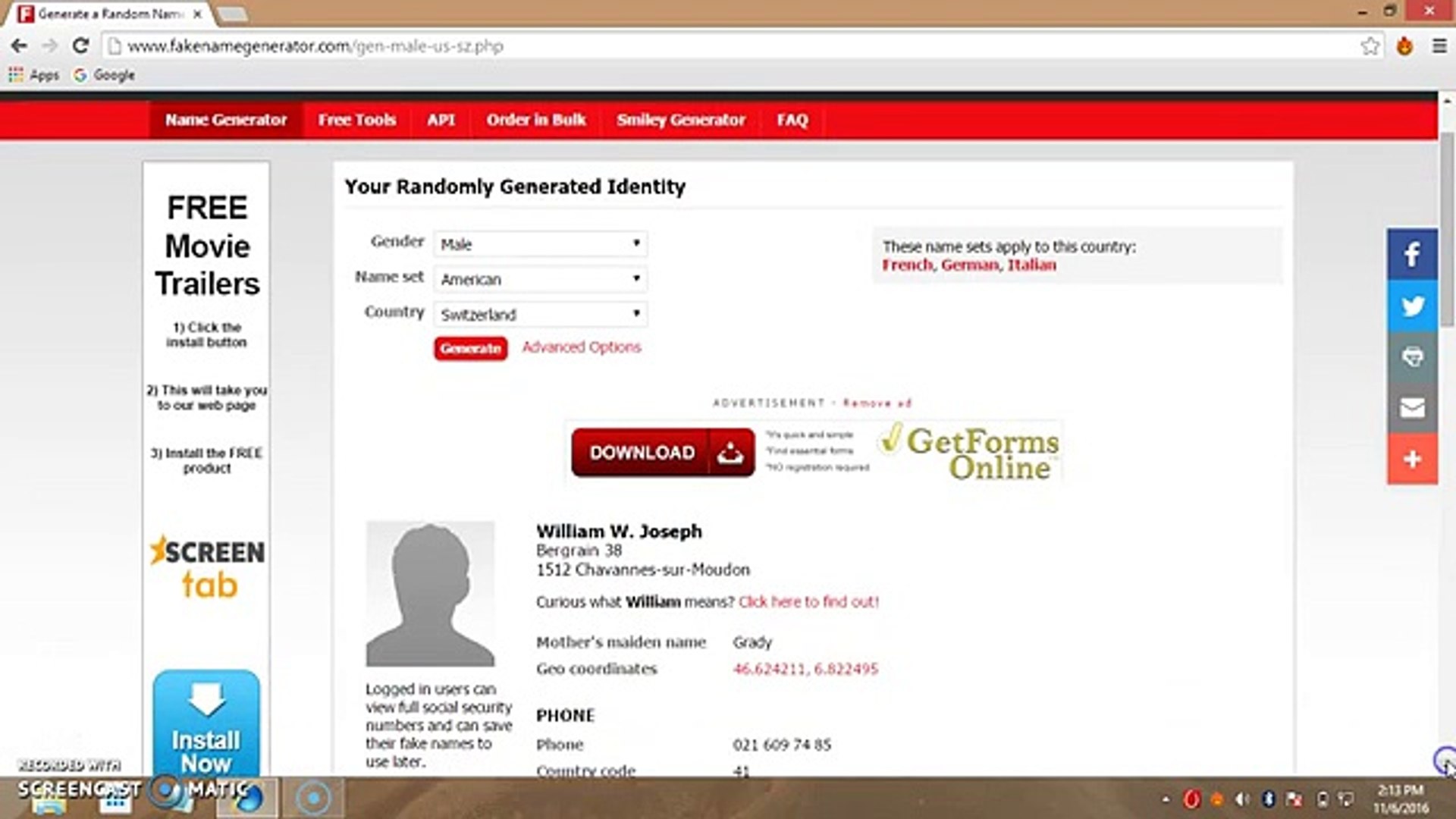
Task: Click the print icon in share sidebar
Action: pyautogui.click(x=1412, y=357)
